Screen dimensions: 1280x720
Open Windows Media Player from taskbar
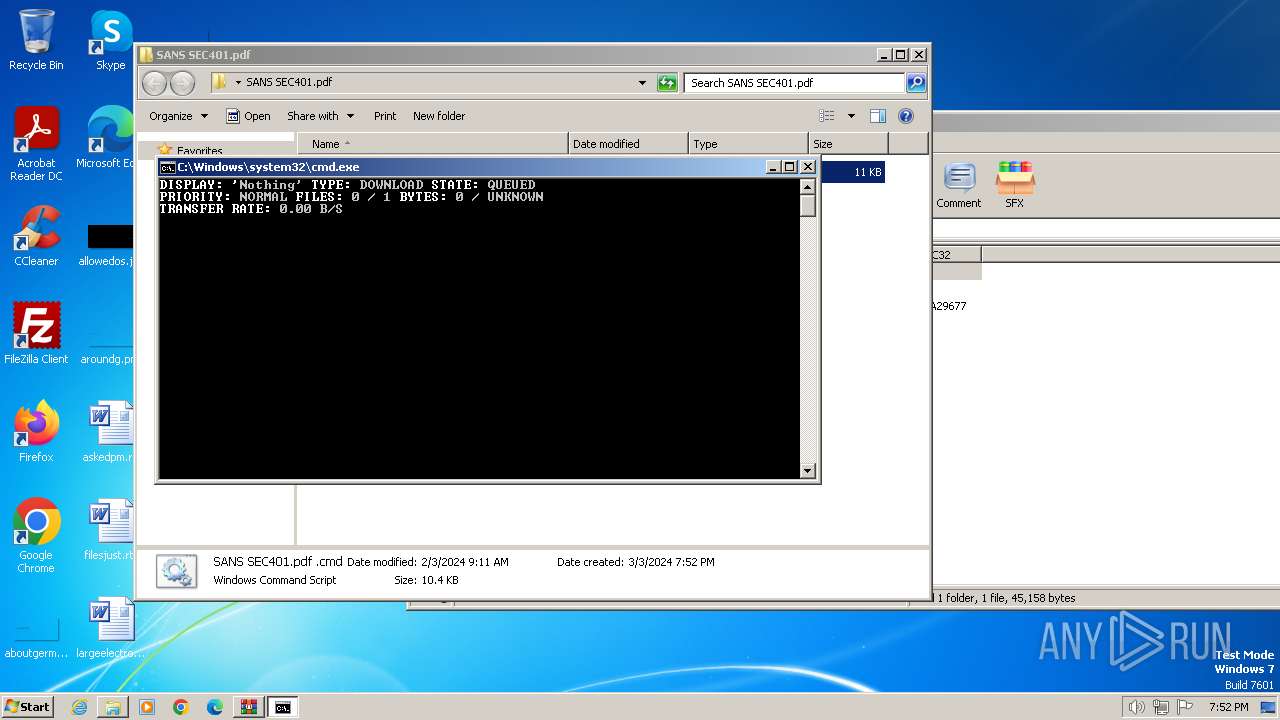[x=147, y=707]
